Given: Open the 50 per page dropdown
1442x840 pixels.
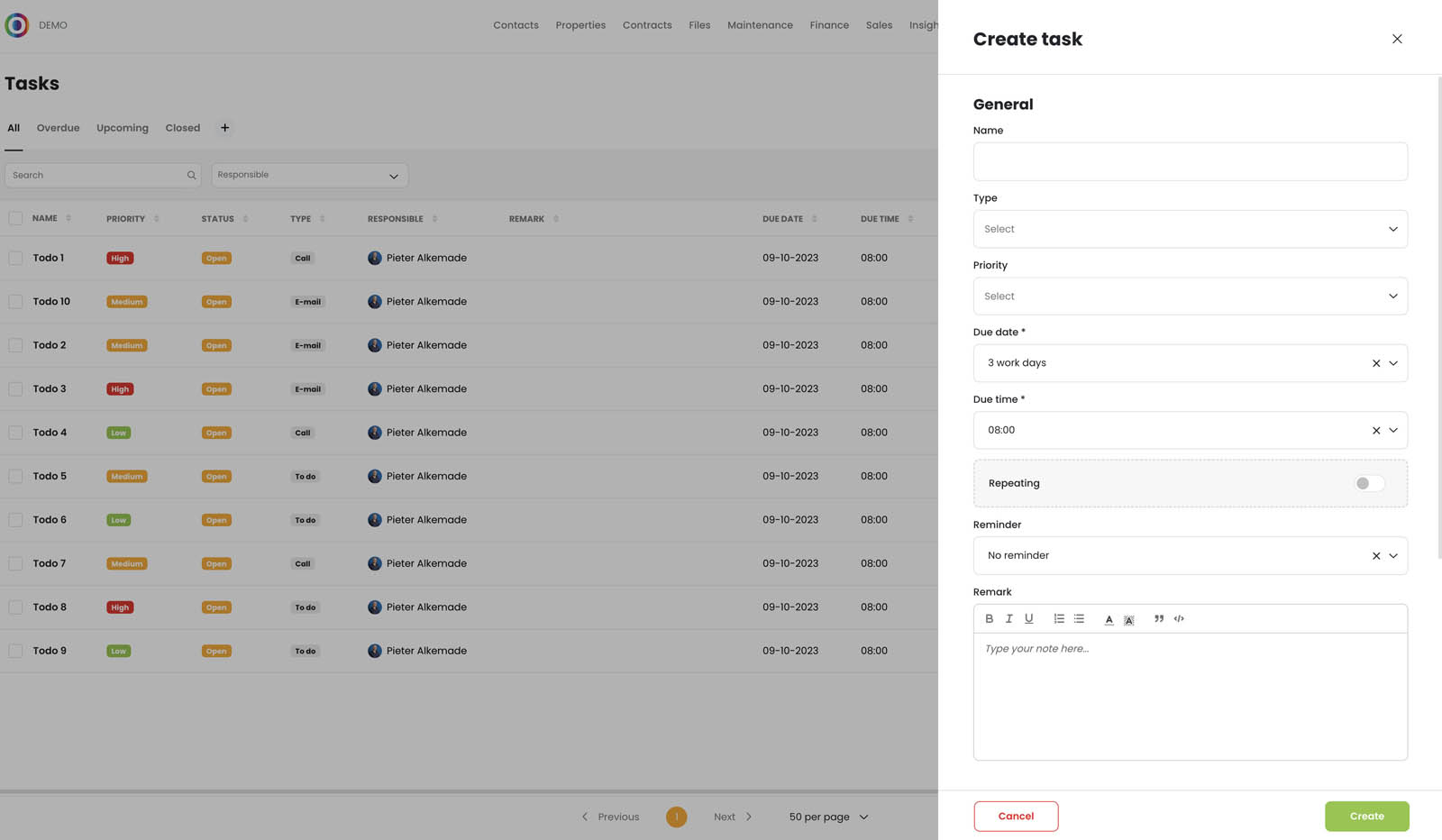Looking at the screenshot, I should coord(828,817).
